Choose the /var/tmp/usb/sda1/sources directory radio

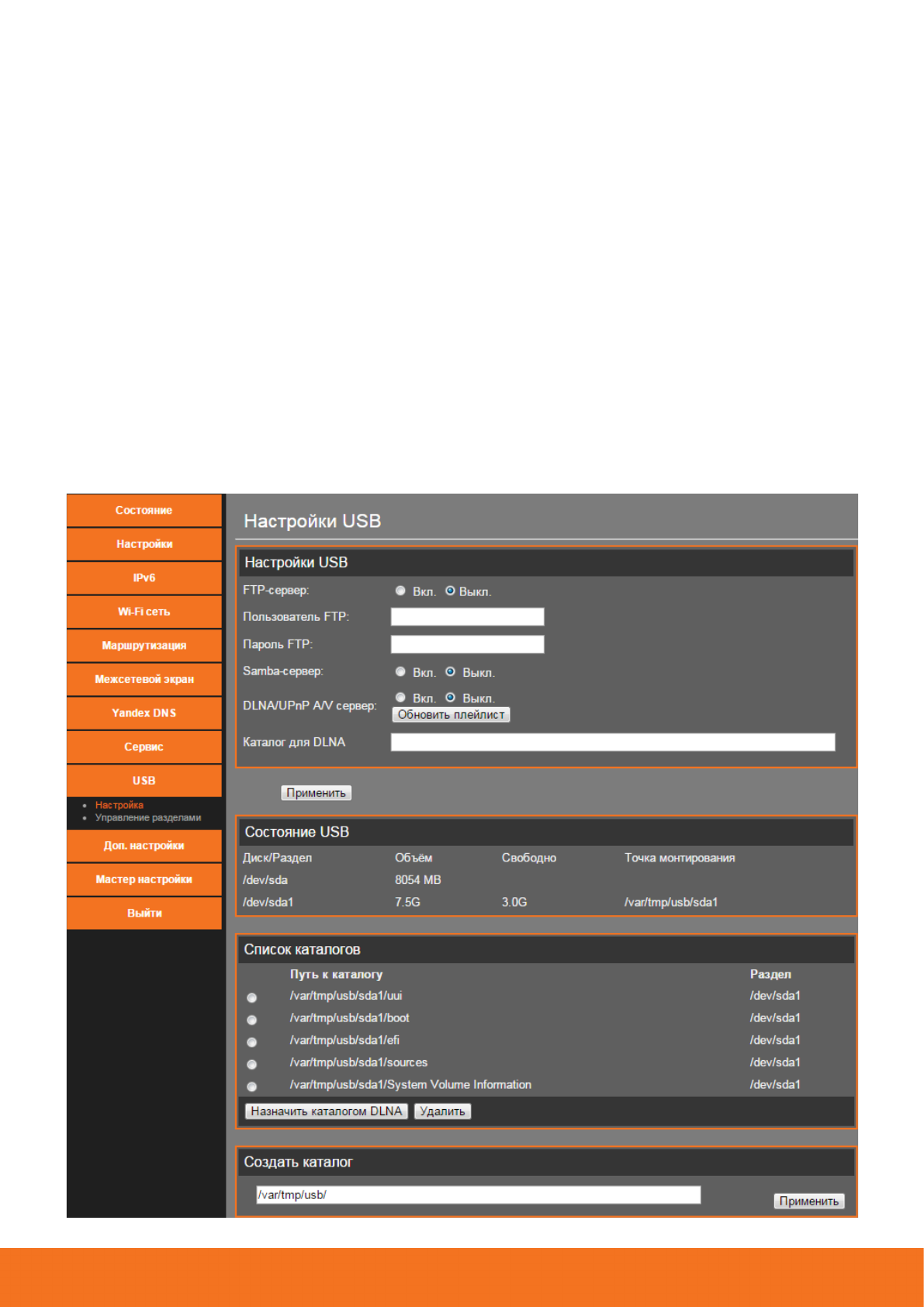251,1064
